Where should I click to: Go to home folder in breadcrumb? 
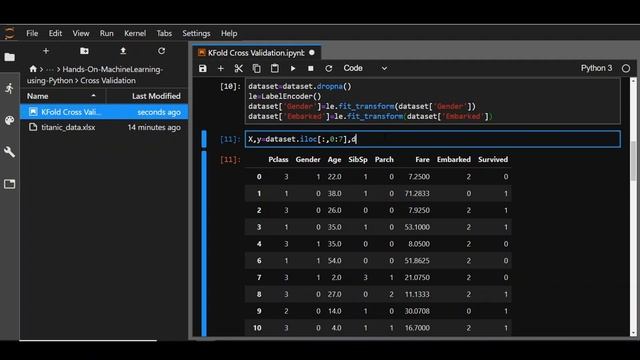point(33,69)
